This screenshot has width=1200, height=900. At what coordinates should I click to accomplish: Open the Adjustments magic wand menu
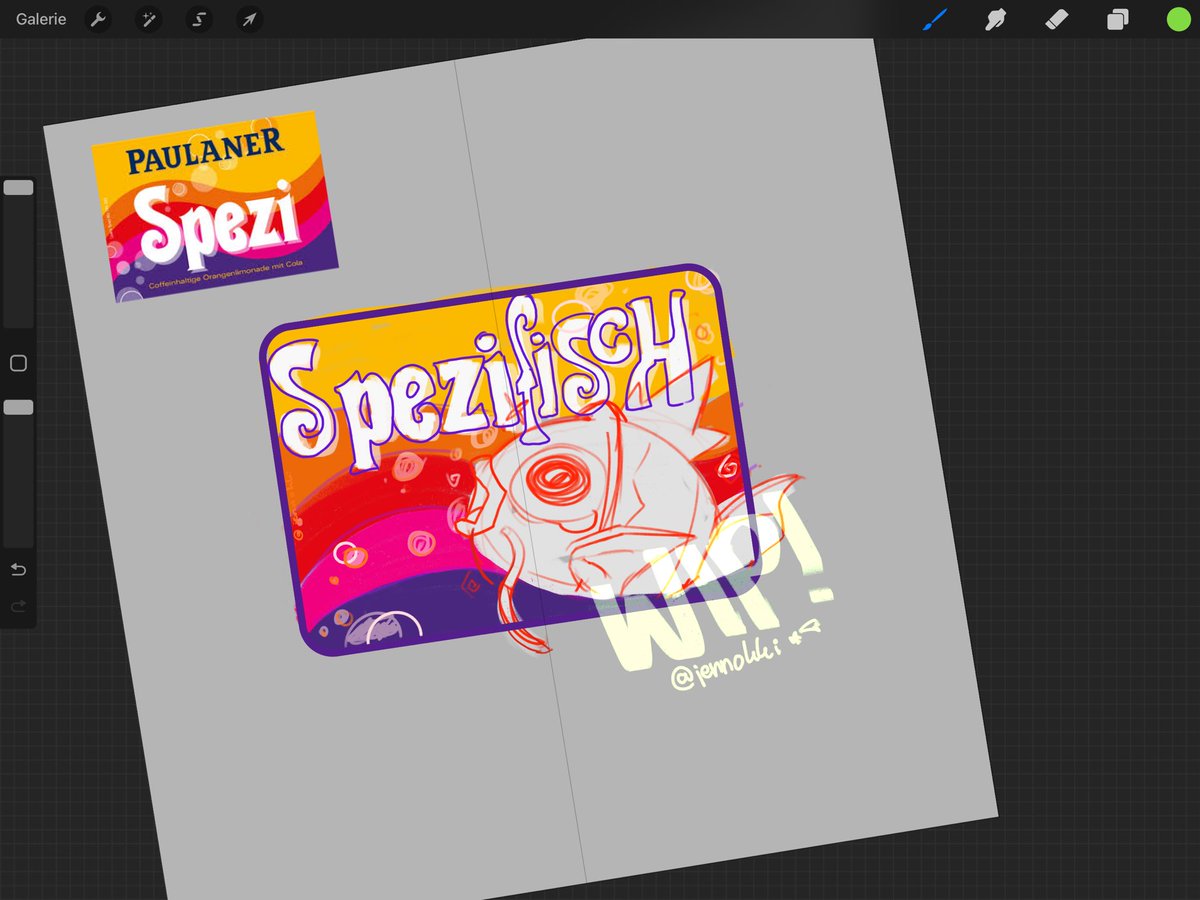(x=148, y=19)
